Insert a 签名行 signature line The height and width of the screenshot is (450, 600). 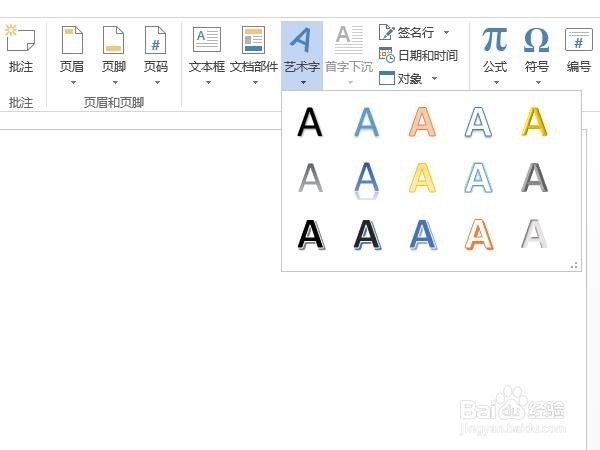407,32
